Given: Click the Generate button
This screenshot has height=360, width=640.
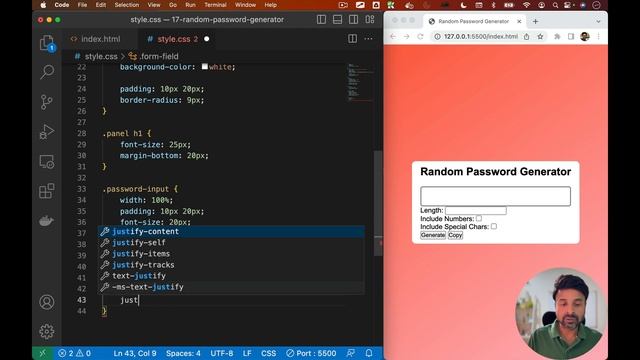Looking at the screenshot, I should (x=433, y=235).
